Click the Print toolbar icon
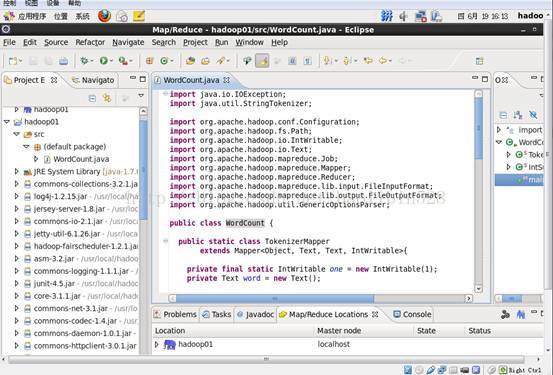Image resolution: width=553 pixels, height=375 pixels. [63, 61]
